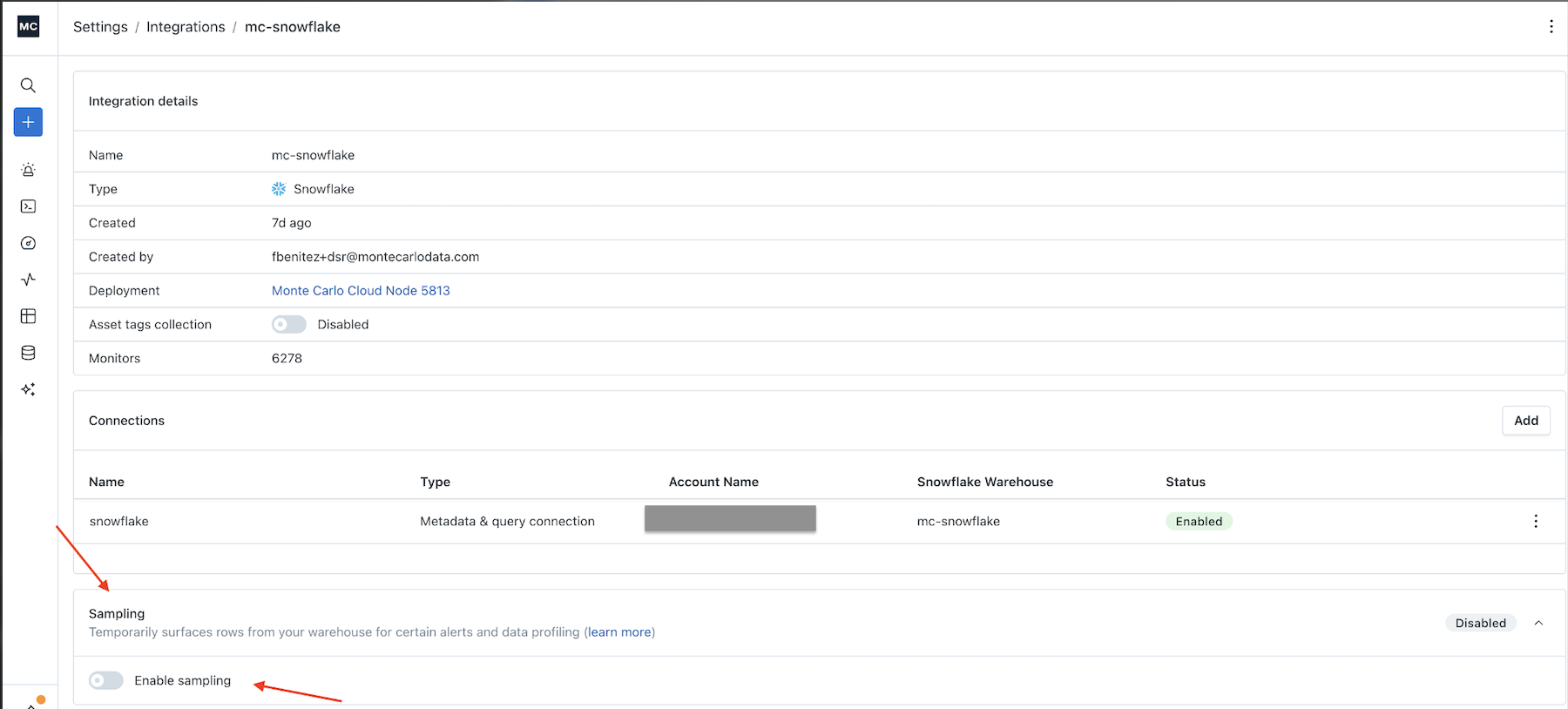Click the Enabled status badge
1568x709 pixels.
coord(1199,522)
